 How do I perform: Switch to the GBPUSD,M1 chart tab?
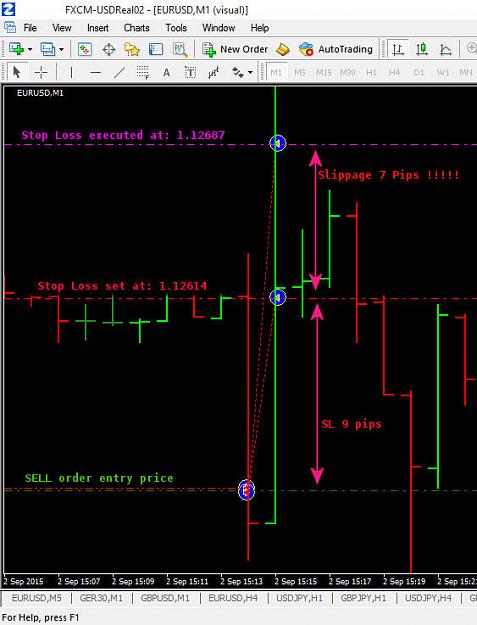click(x=165, y=598)
